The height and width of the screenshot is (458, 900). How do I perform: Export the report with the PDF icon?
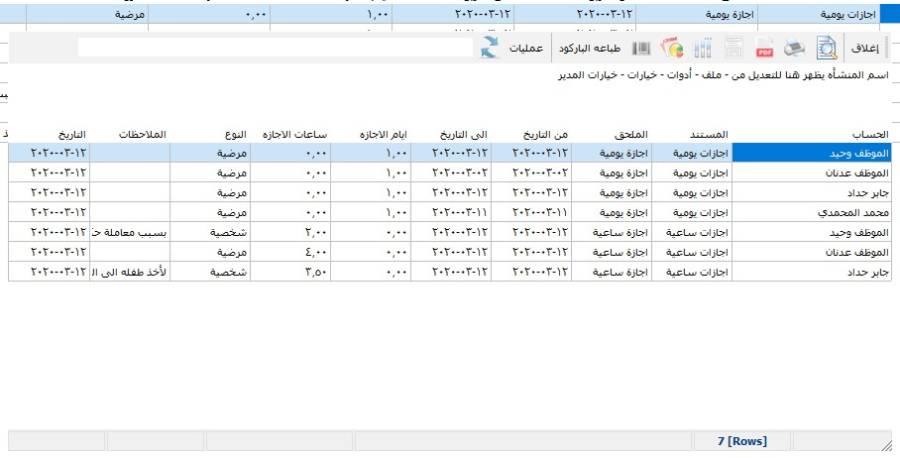pyautogui.click(x=765, y=49)
